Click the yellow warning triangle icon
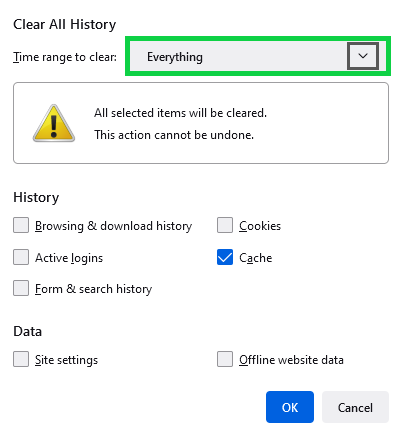401x435 pixels. [x=54, y=124]
